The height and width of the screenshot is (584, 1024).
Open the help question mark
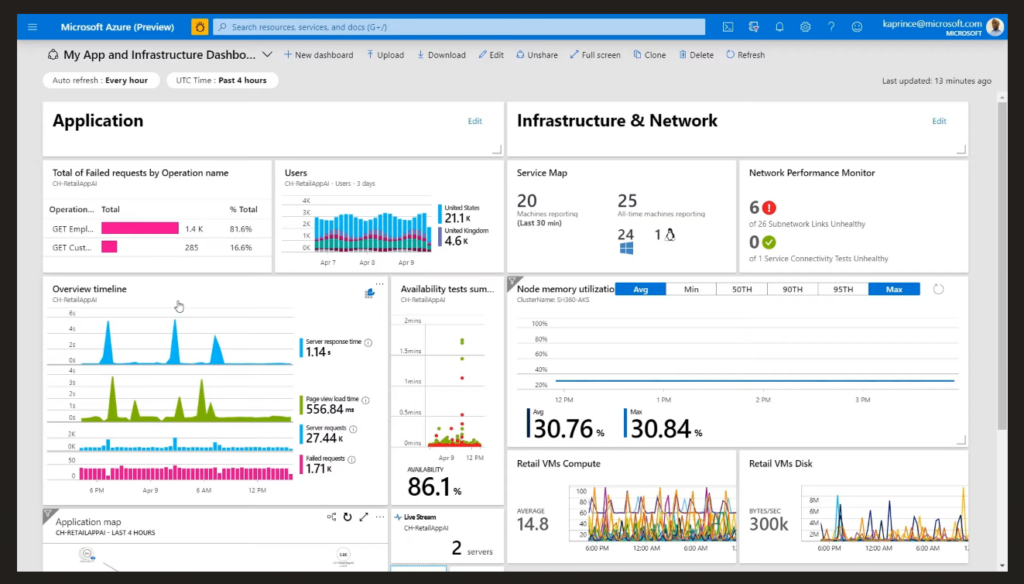(x=831, y=27)
